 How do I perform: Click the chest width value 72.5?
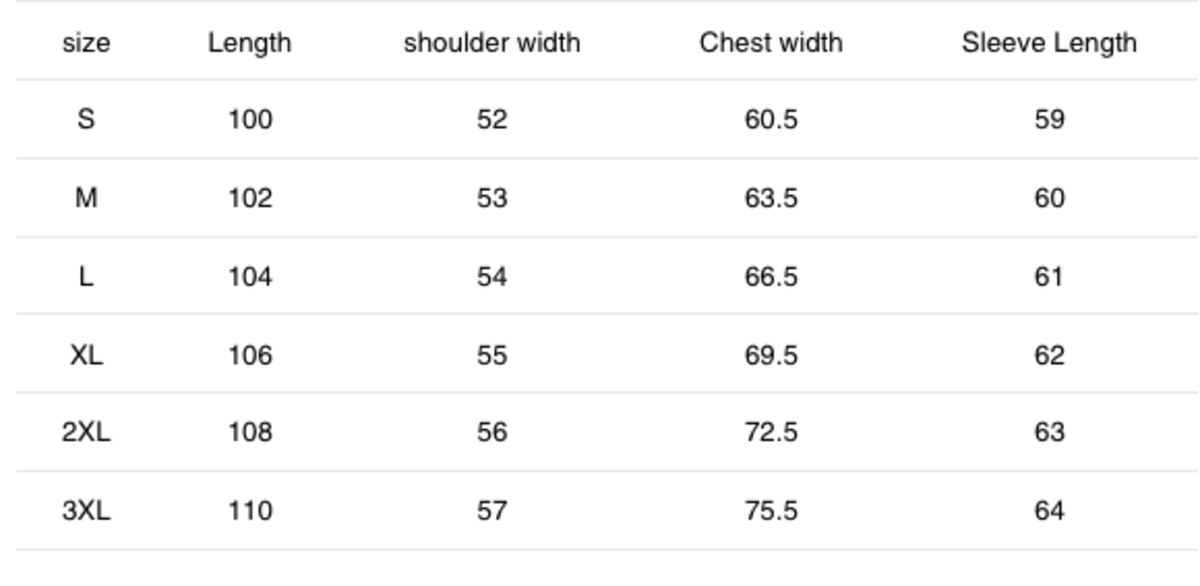[771, 433]
